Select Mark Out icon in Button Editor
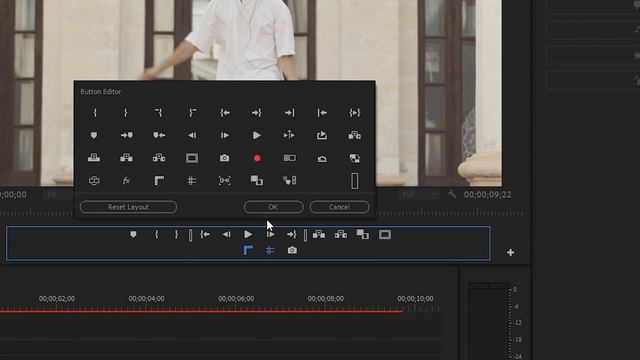 click(x=126, y=113)
